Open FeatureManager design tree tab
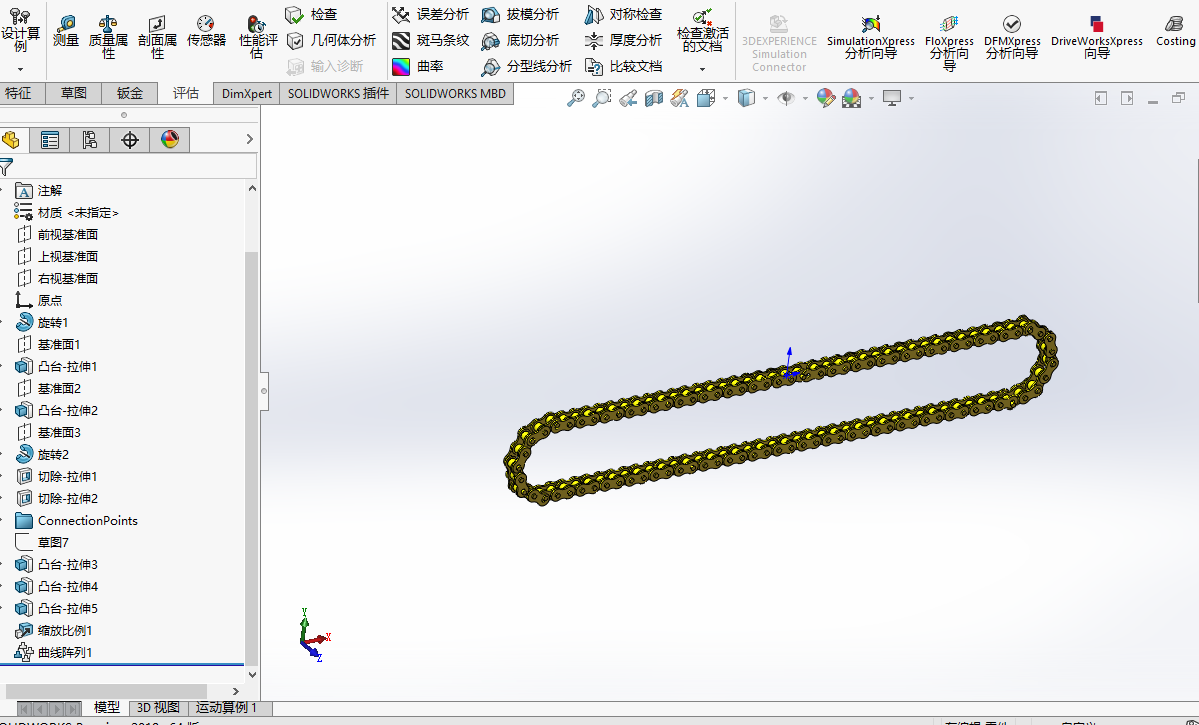Screen dimensions: 1199x725 11,140
